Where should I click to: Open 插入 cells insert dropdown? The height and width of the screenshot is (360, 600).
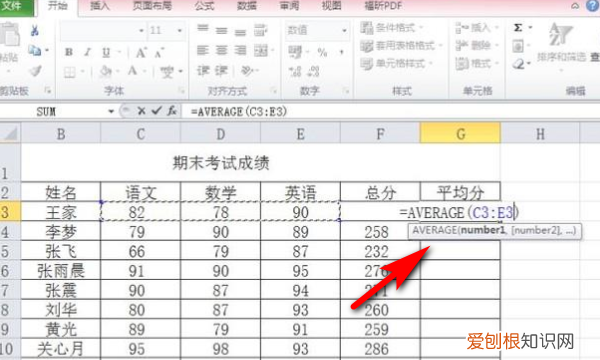(x=477, y=28)
